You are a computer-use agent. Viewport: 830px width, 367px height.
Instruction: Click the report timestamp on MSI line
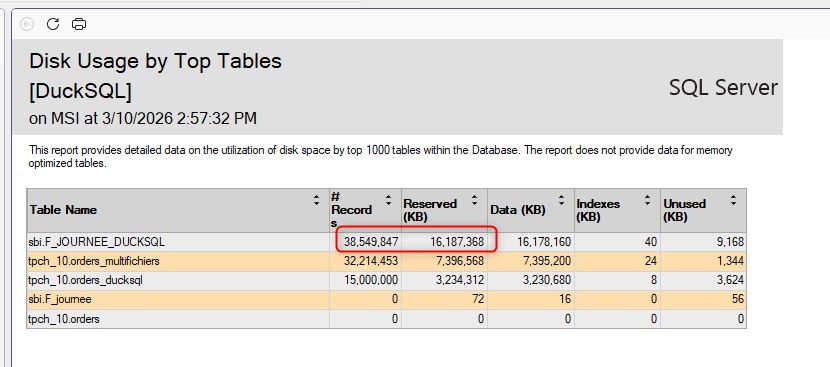(143, 118)
